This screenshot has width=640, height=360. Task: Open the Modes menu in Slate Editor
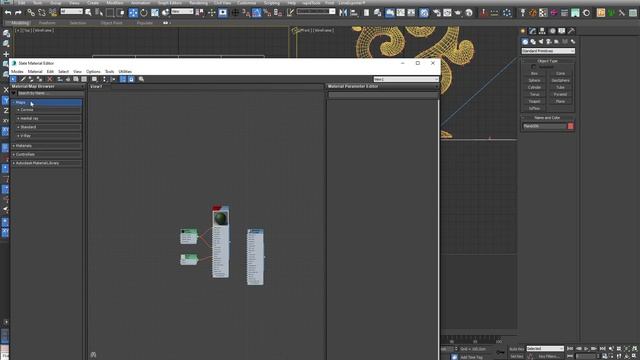click(17, 71)
